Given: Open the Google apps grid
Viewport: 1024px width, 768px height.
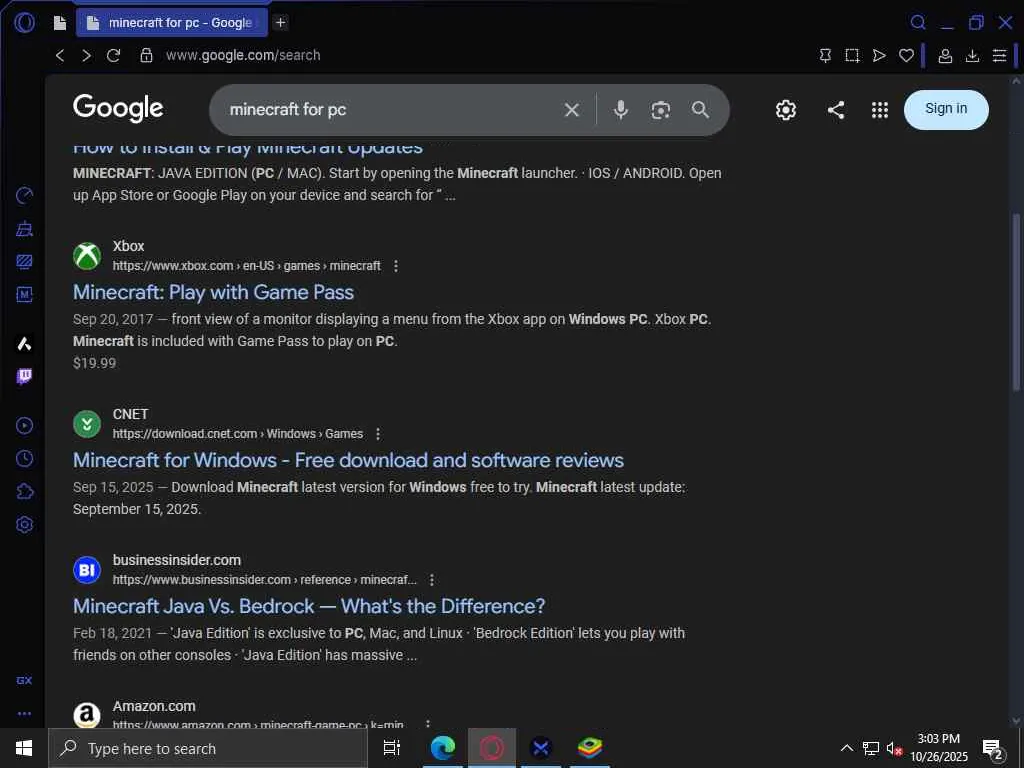Looking at the screenshot, I should (880, 110).
